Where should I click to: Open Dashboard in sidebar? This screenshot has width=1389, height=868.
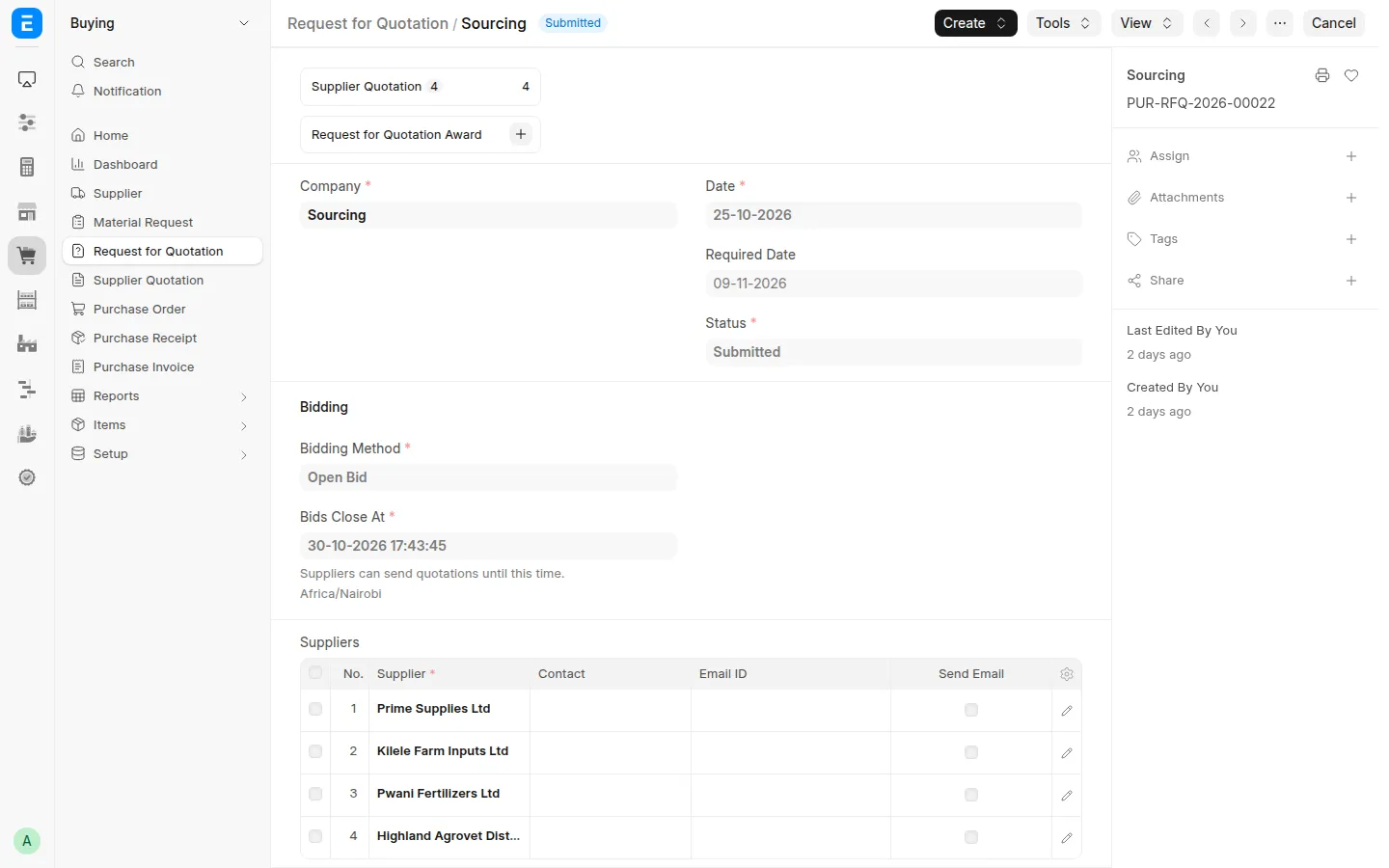(162, 165)
